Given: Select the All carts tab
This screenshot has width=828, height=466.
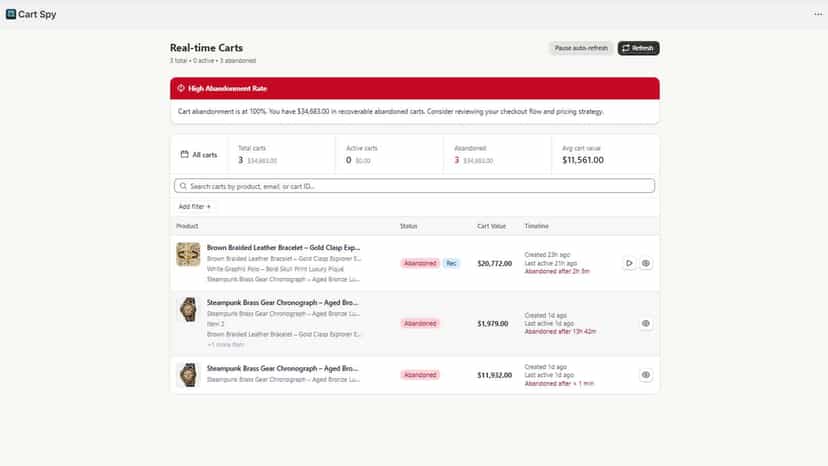Looking at the screenshot, I should (199, 155).
